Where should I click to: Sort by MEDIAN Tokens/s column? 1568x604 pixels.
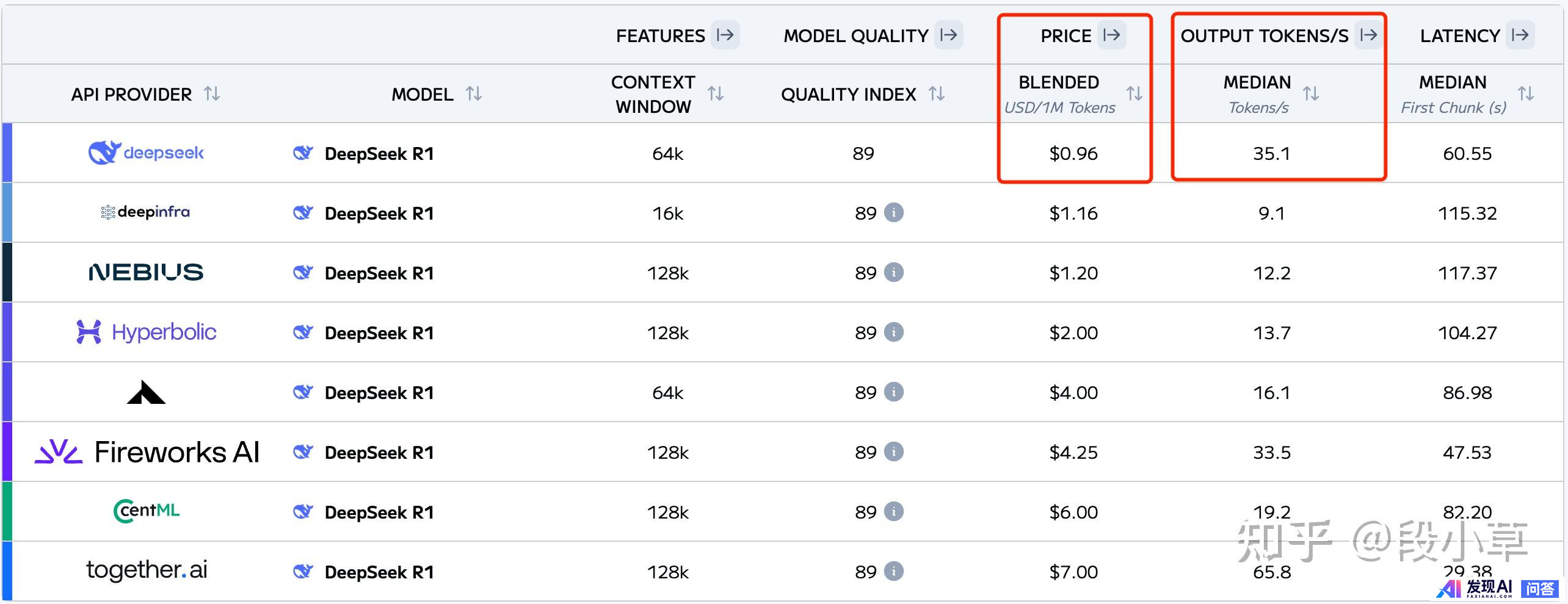[1311, 94]
